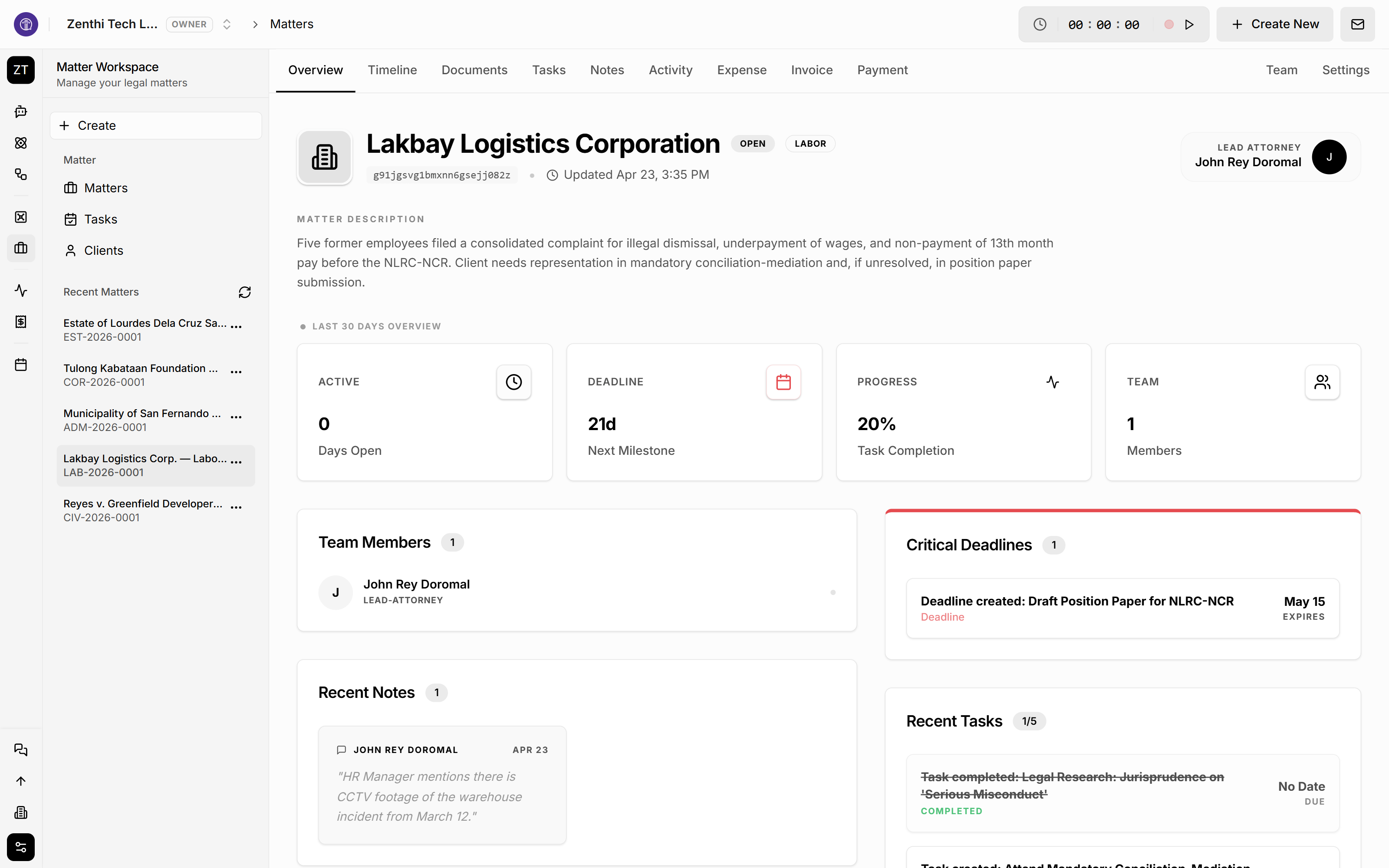Open options for Estate of Lourdes matter
This screenshot has height=868, width=1389.
pyautogui.click(x=236, y=327)
